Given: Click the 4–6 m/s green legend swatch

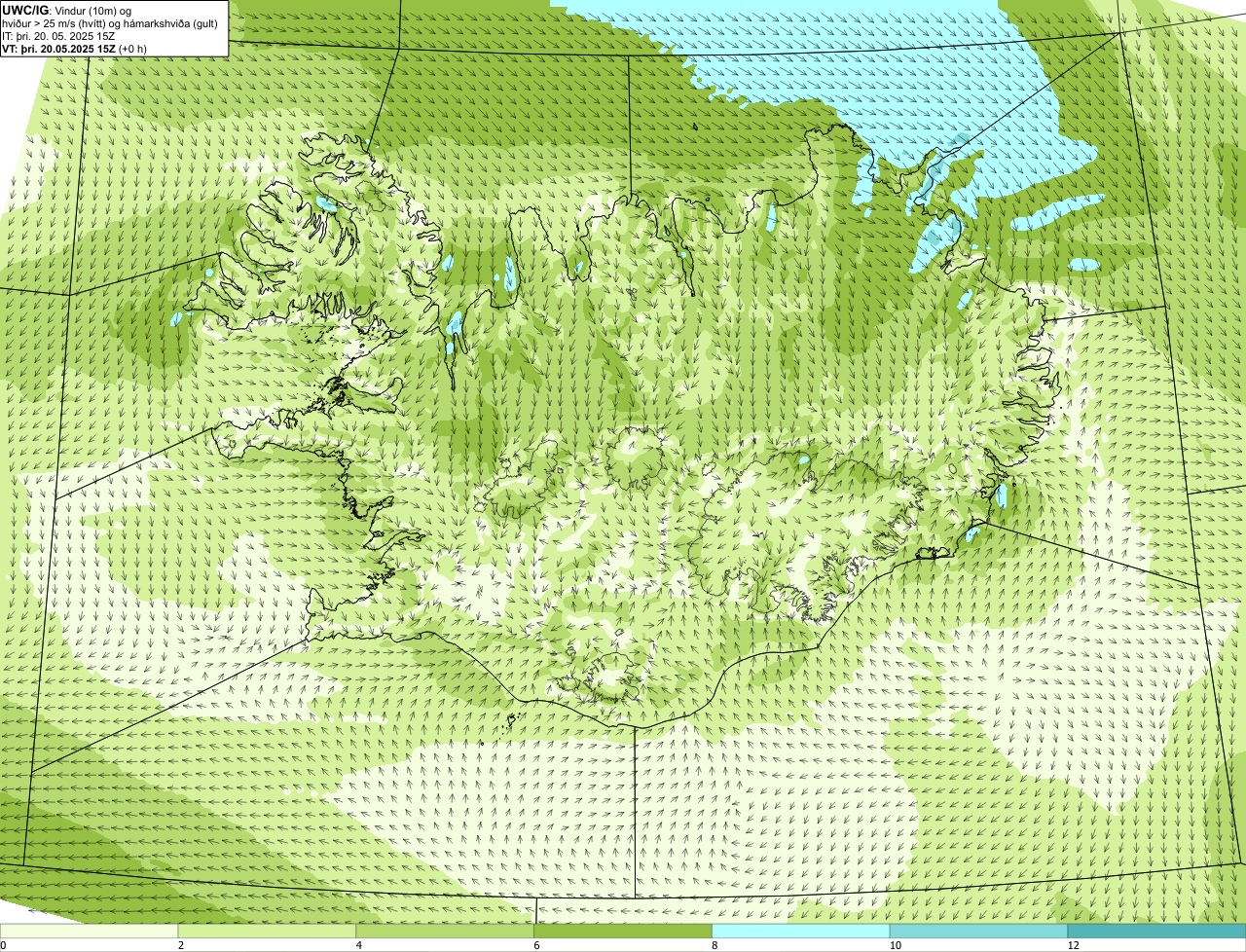Looking at the screenshot, I should [x=446, y=931].
